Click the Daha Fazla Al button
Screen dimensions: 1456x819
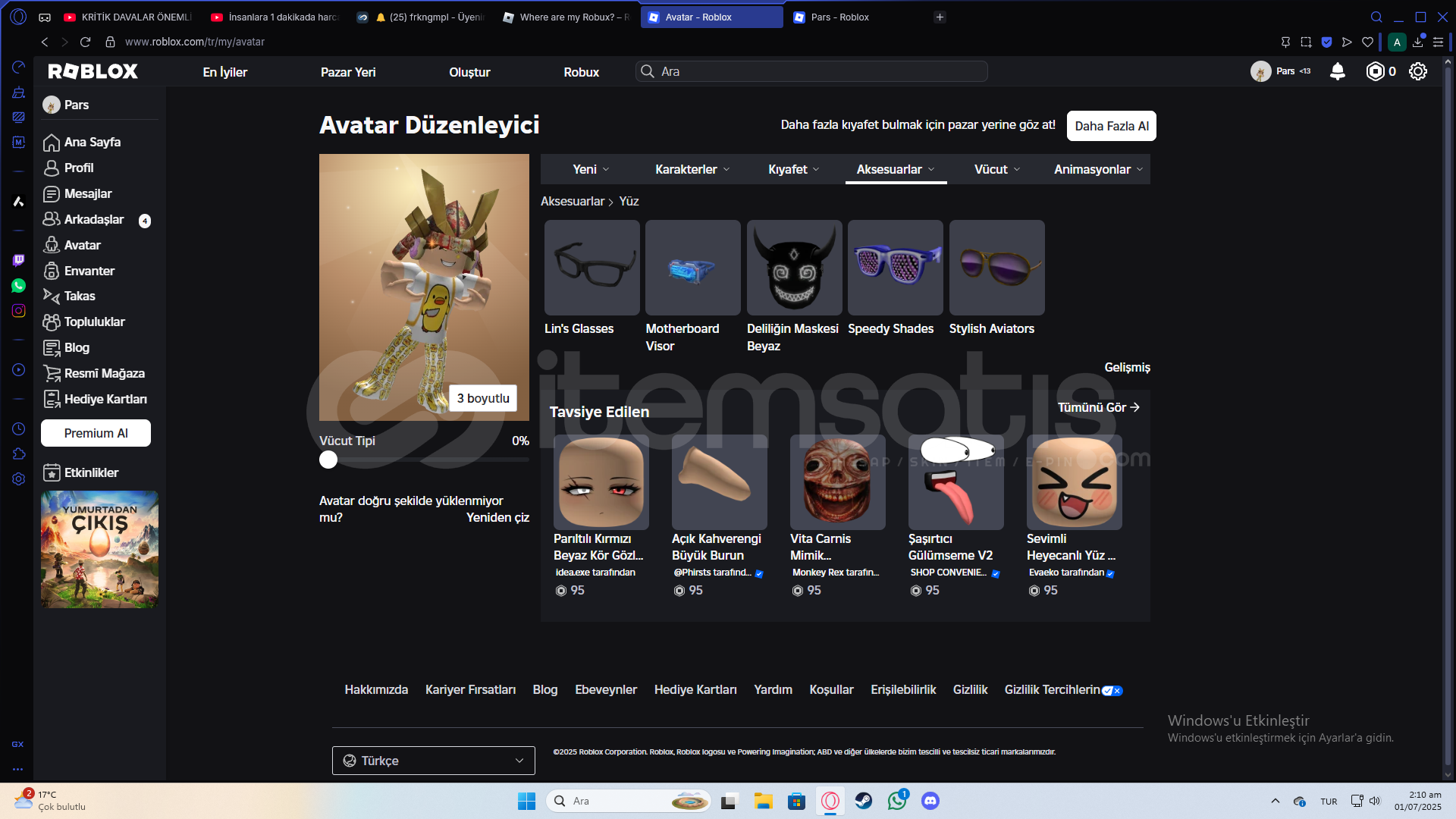click(x=1112, y=126)
